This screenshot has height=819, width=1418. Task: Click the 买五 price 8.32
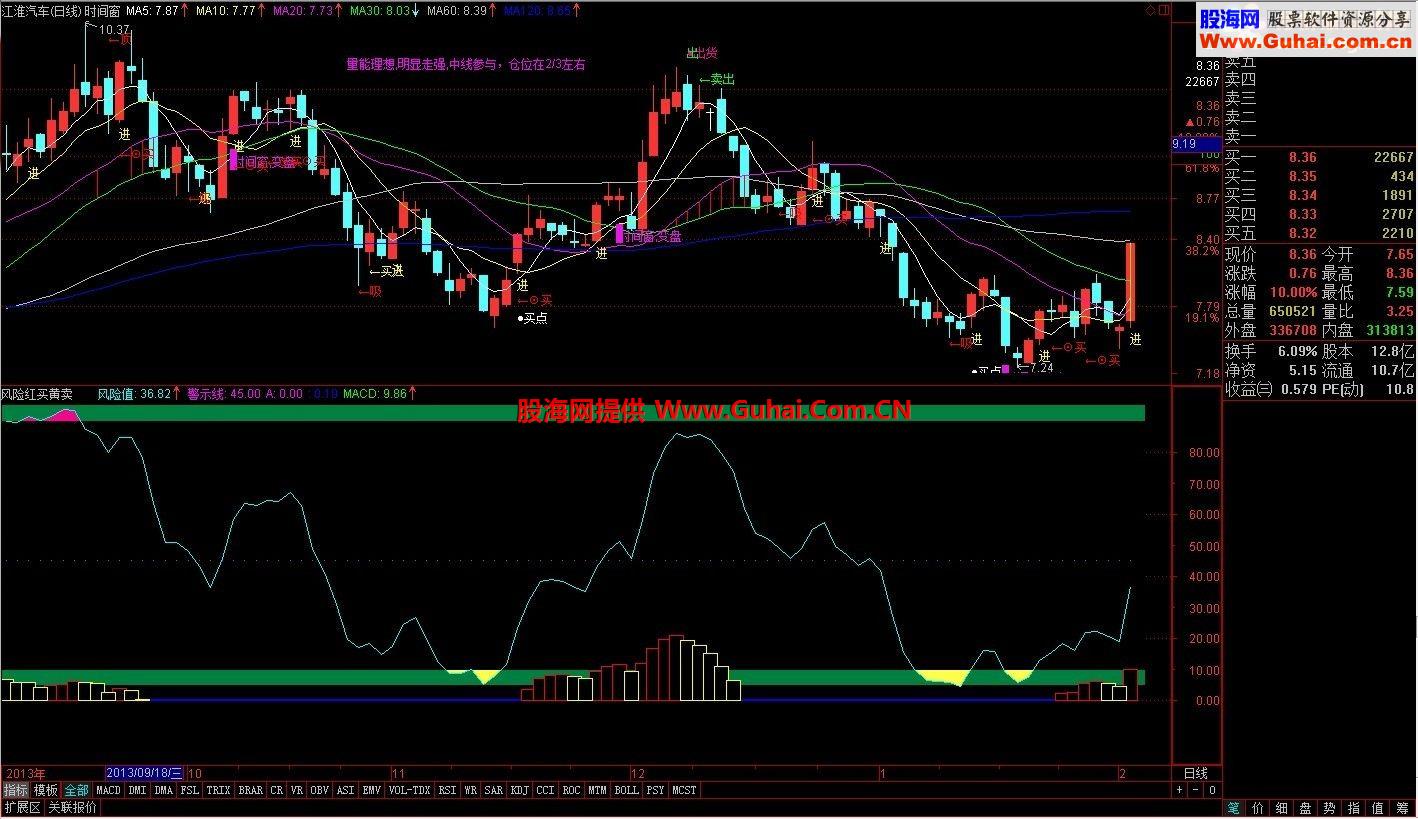[x=1303, y=233]
